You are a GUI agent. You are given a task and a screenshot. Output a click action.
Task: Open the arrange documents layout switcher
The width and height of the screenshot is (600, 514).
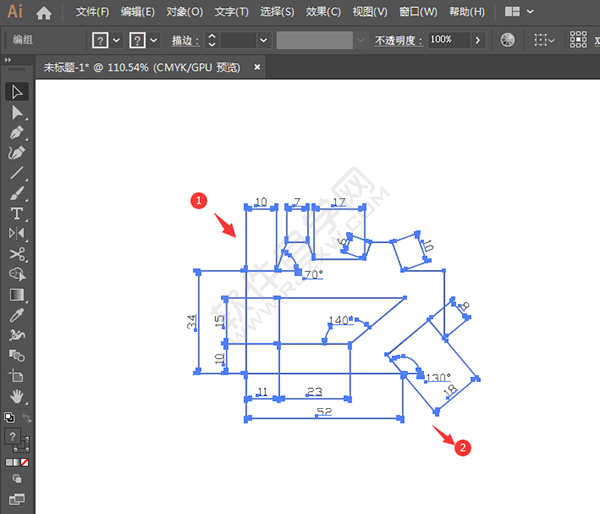519,12
